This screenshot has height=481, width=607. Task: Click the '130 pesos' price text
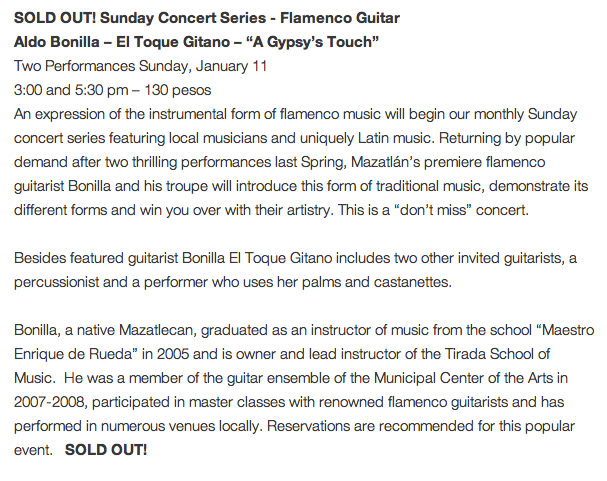pyautogui.click(x=178, y=90)
